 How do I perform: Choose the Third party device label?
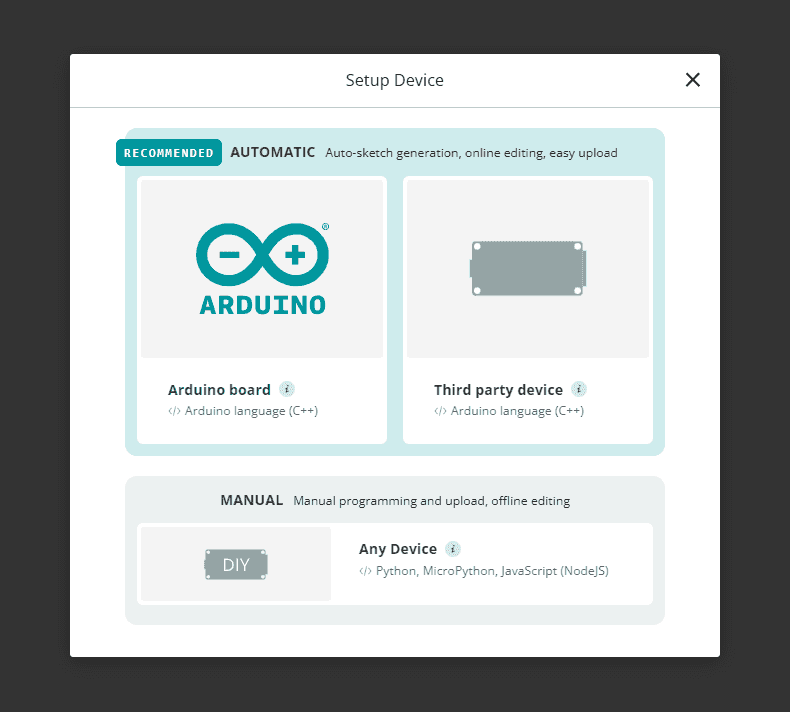coord(498,390)
